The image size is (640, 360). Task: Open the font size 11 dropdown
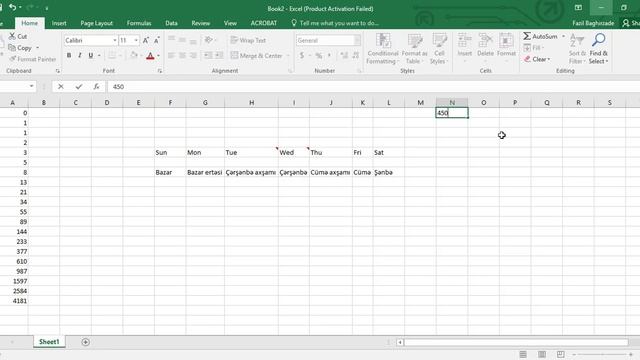[x=136, y=40]
